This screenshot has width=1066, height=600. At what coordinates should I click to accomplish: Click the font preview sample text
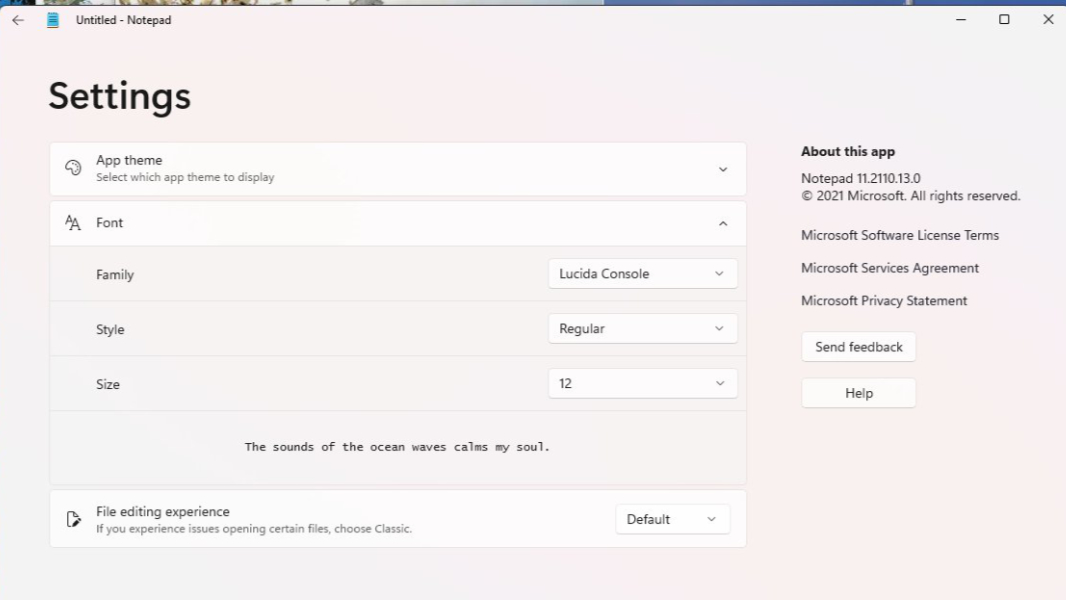pyautogui.click(x=397, y=447)
